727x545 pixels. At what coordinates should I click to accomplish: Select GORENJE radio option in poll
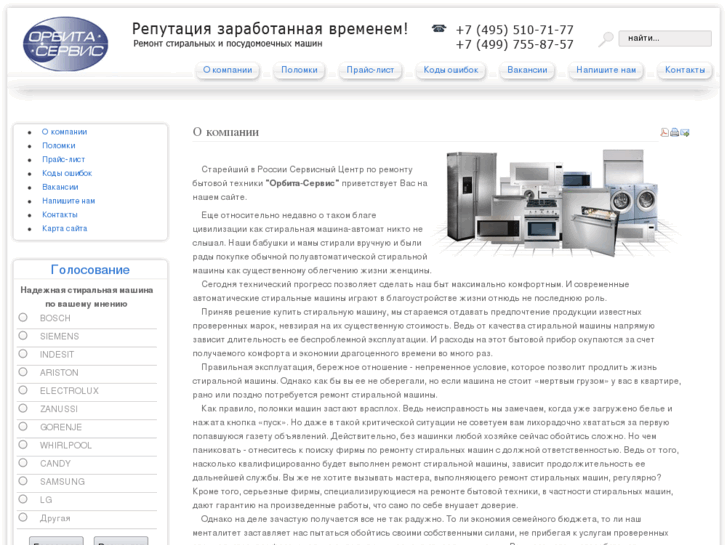pos(23,426)
